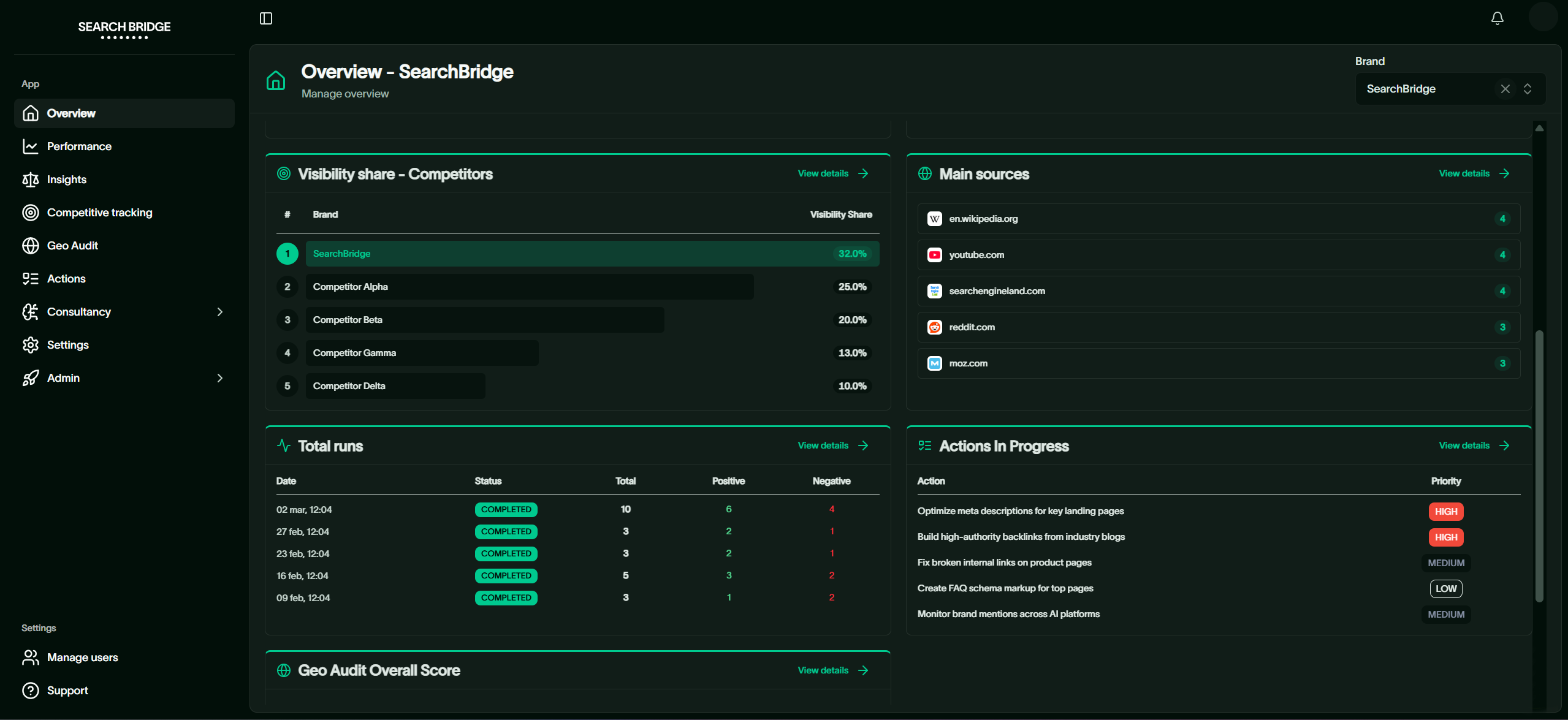Open the notifications bell
The width and height of the screenshot is (1568, 720).
tap(1497, 18)
